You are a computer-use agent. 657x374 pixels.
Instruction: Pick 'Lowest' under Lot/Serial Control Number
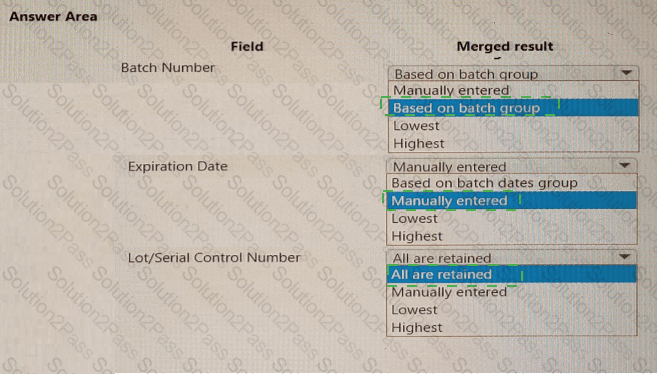pos(512,310)
